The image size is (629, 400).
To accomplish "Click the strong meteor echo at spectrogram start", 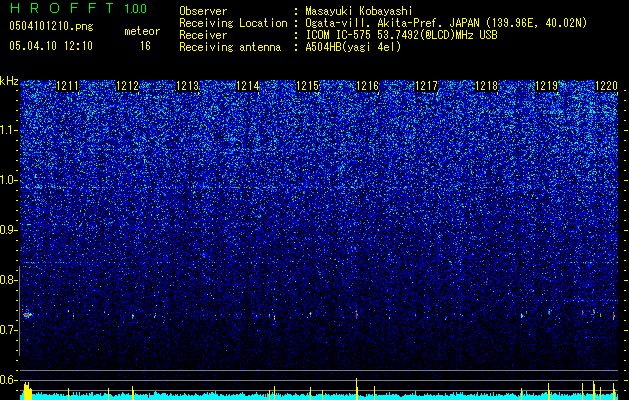I will click(x=27, y=315).
